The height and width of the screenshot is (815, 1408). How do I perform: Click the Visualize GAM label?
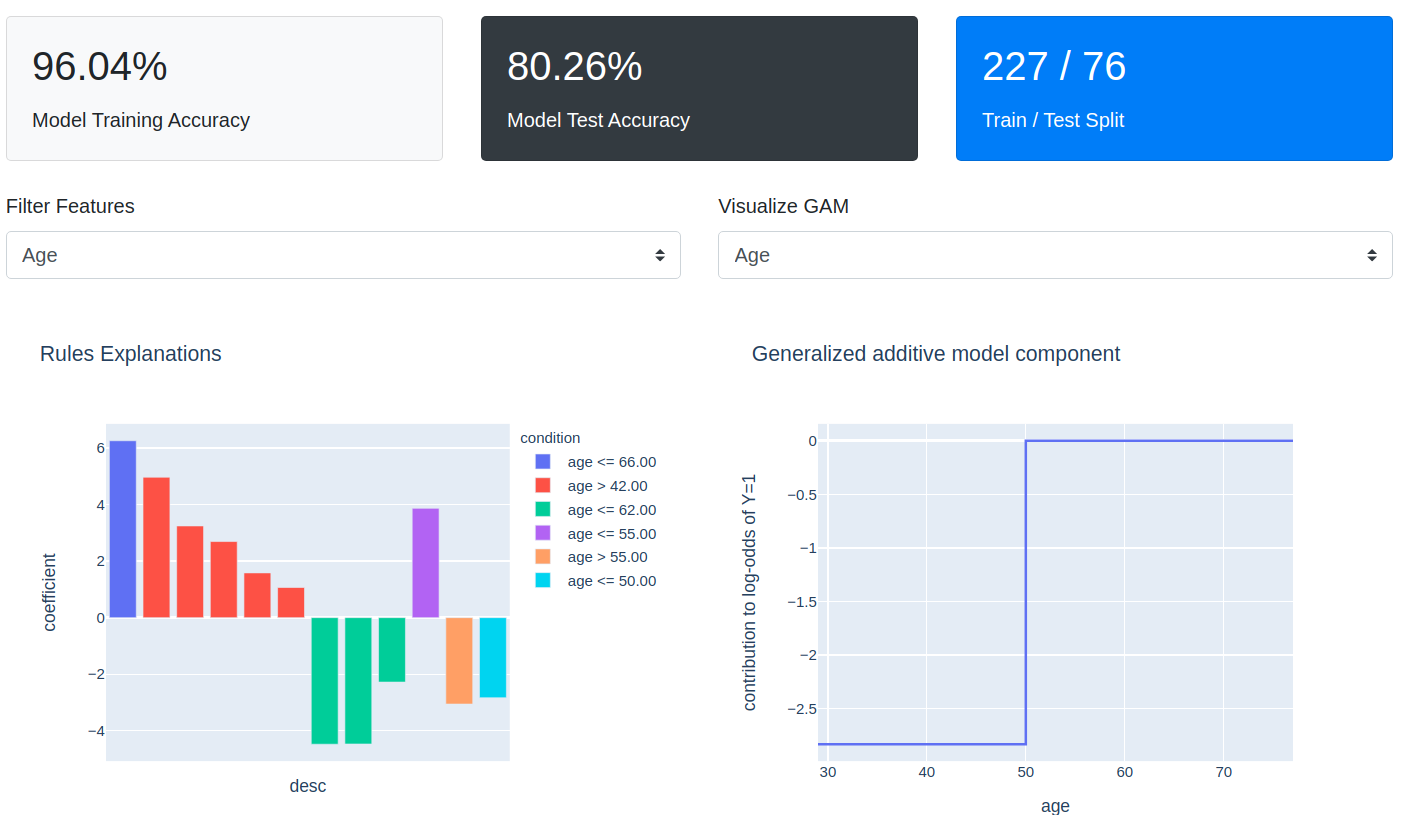click(783, 206)
